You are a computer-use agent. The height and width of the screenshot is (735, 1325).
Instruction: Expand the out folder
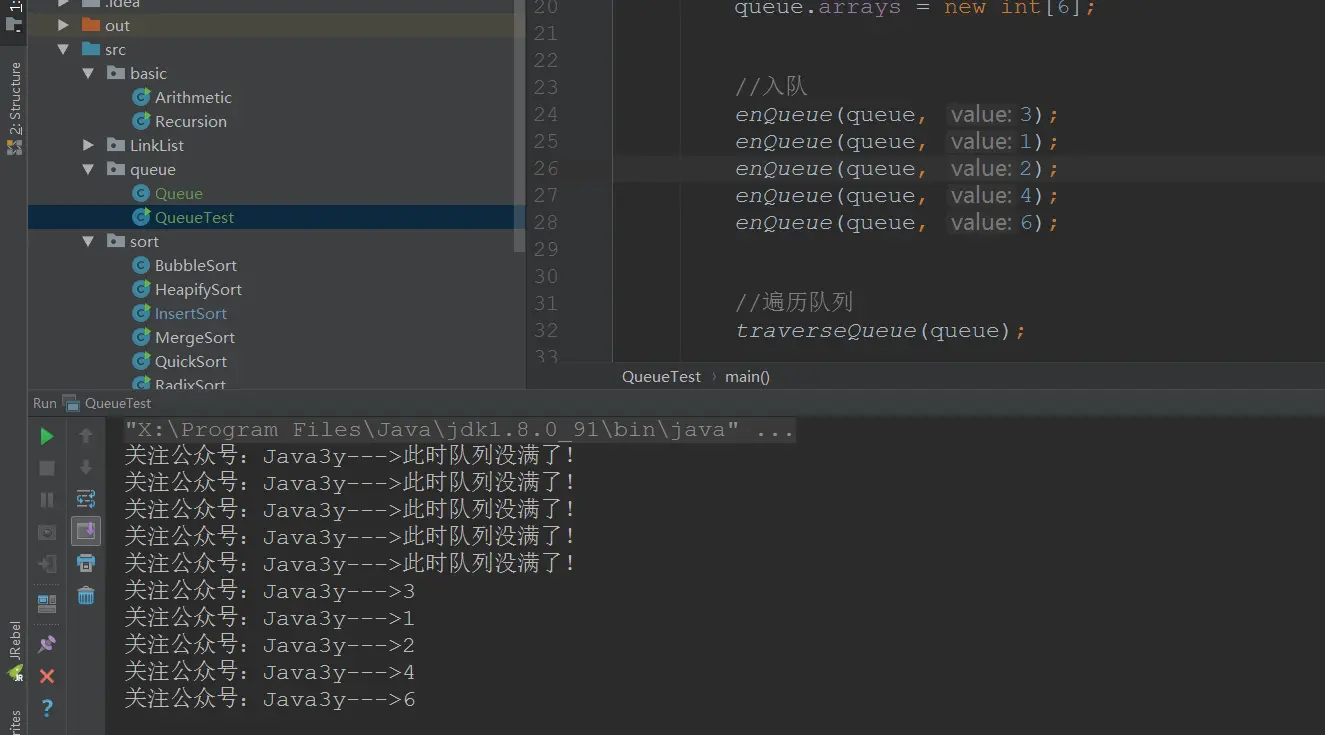tap(64, 25)
